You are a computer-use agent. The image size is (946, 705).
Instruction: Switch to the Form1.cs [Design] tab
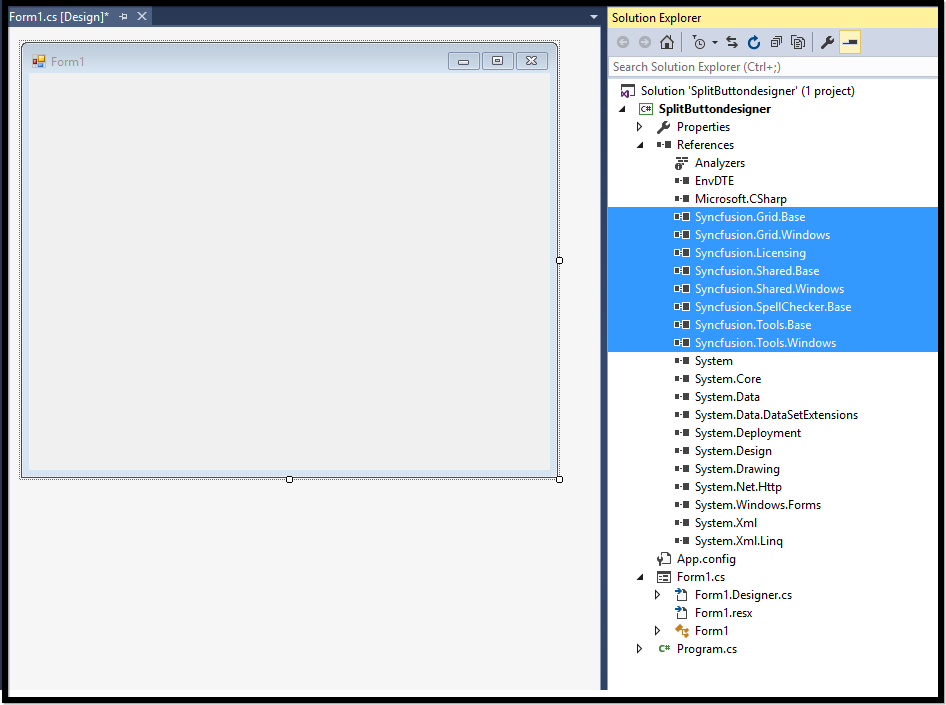[x=59, y=17]
